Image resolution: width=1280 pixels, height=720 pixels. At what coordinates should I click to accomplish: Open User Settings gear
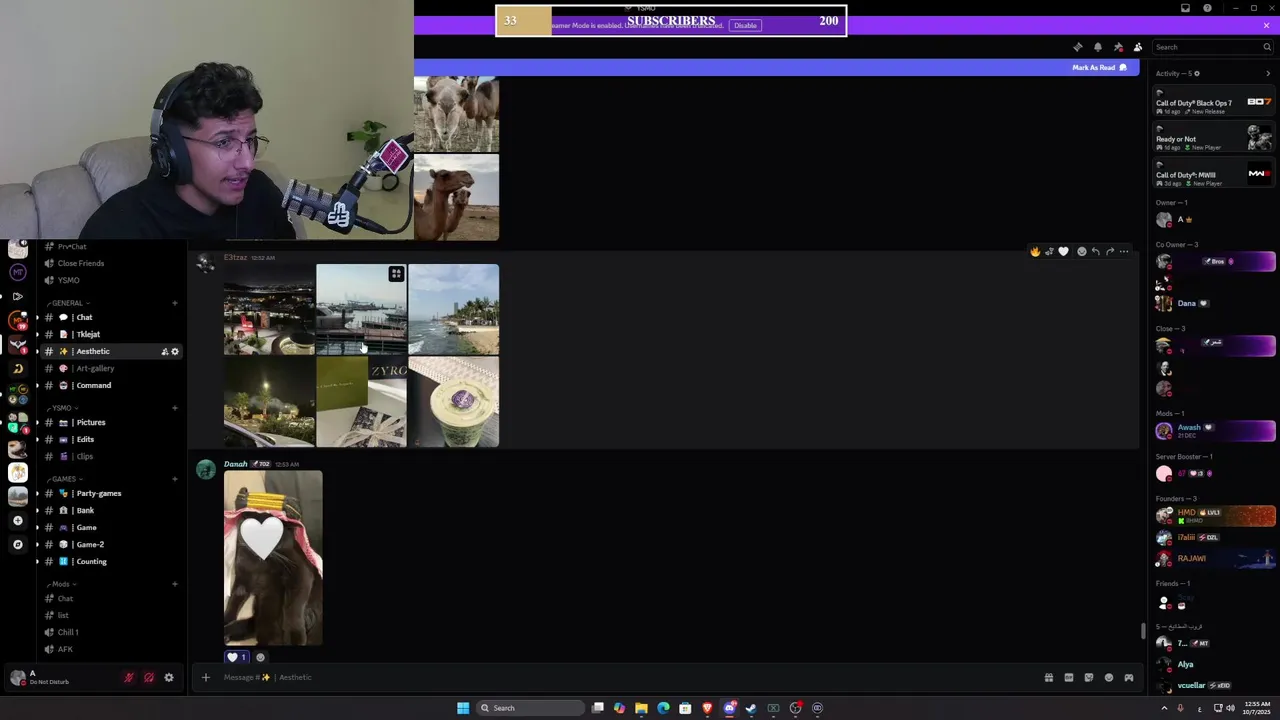pos(169,677)
